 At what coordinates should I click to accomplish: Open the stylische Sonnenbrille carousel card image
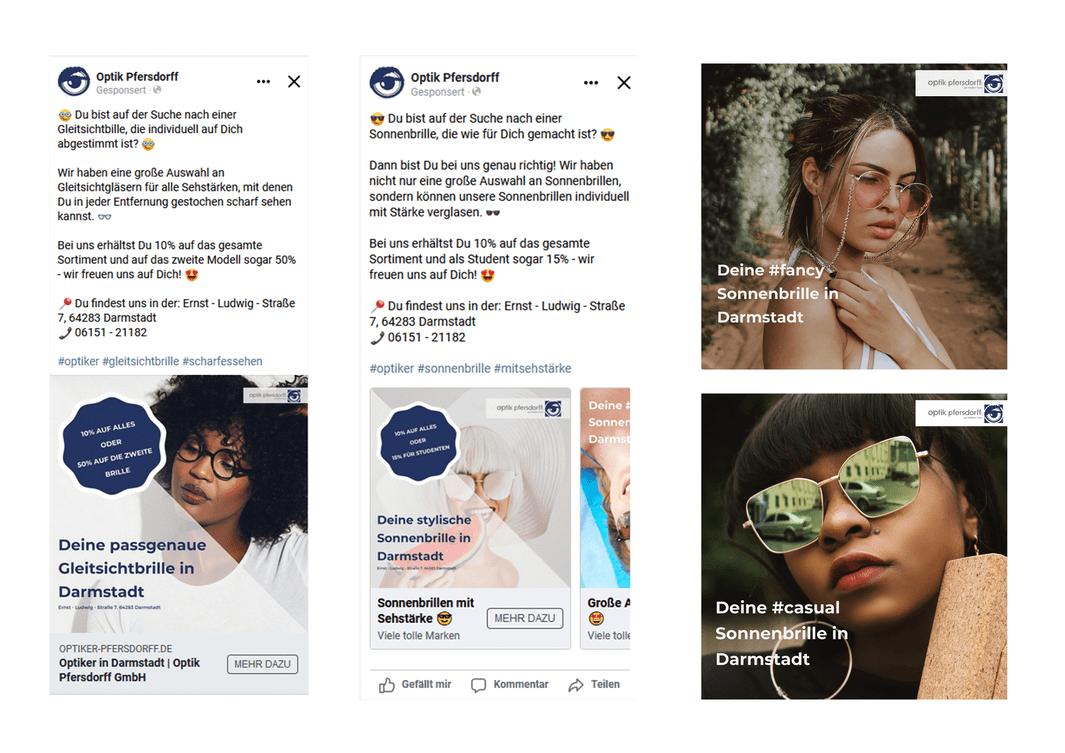click(470, 488)
